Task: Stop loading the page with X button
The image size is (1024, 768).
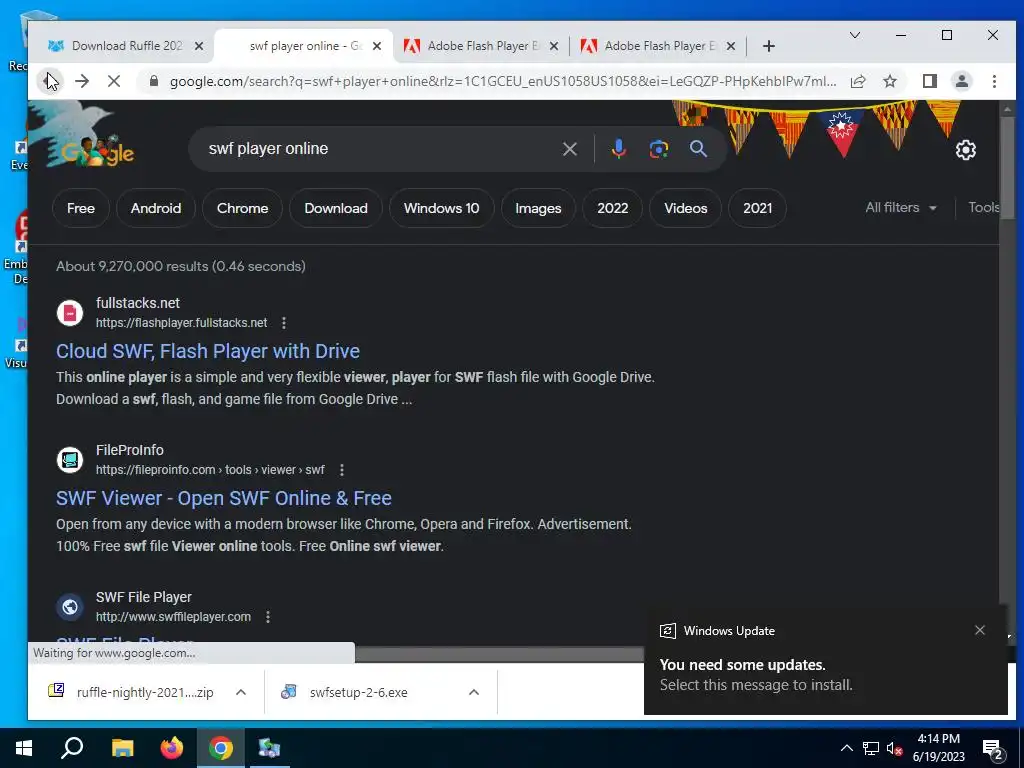Action: point(114,81)
